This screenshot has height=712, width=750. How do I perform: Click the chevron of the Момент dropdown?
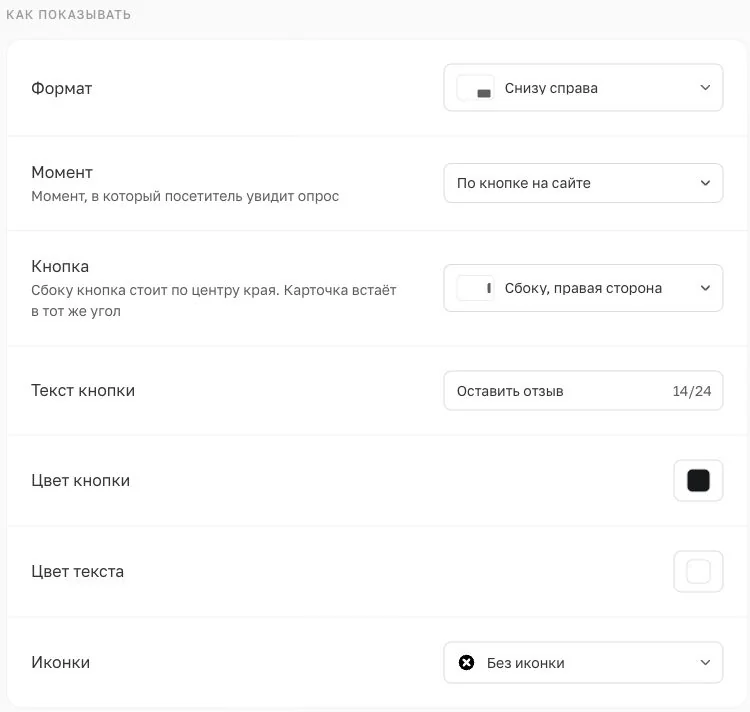tap(705, 183)
